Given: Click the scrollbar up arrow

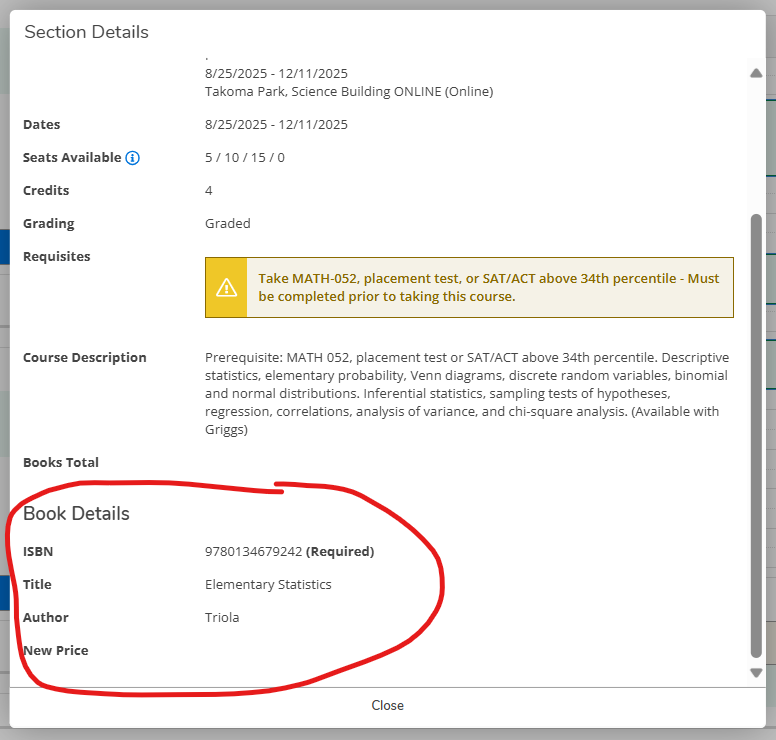Looking at the screenshot, I should tap(756, 73).
